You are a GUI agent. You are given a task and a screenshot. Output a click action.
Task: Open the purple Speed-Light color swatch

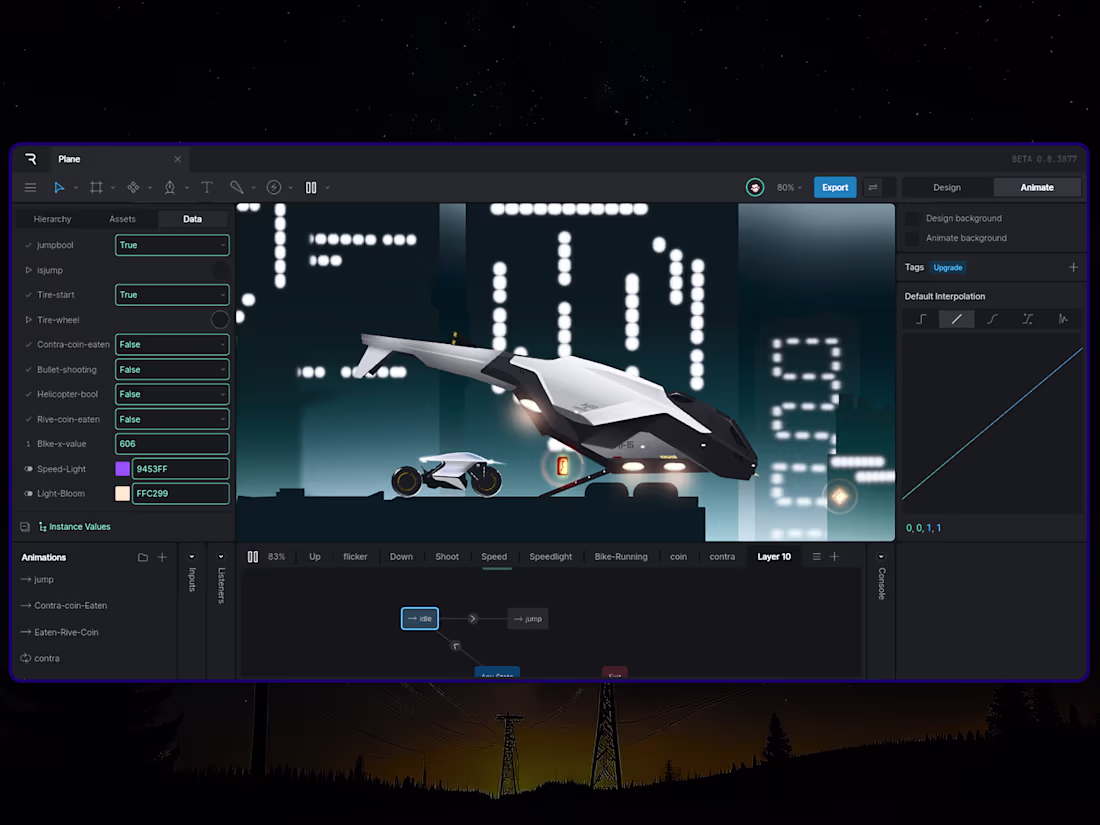[x=122, y=469]
